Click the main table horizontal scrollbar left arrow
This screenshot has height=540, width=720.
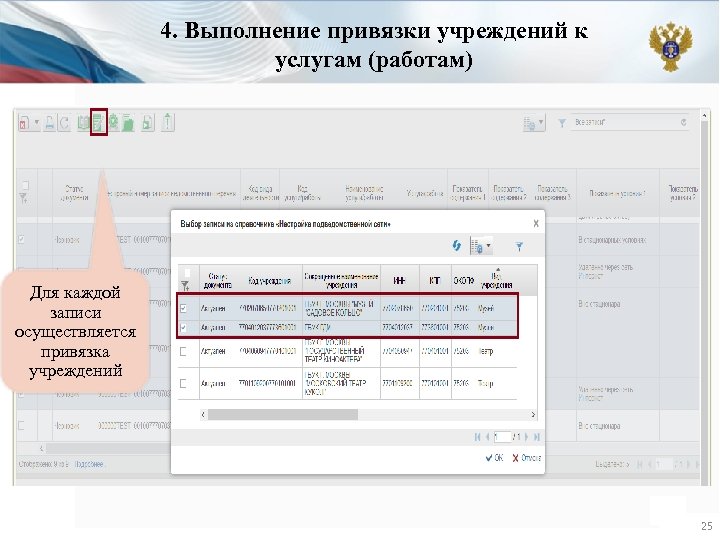tap(41, 448)
